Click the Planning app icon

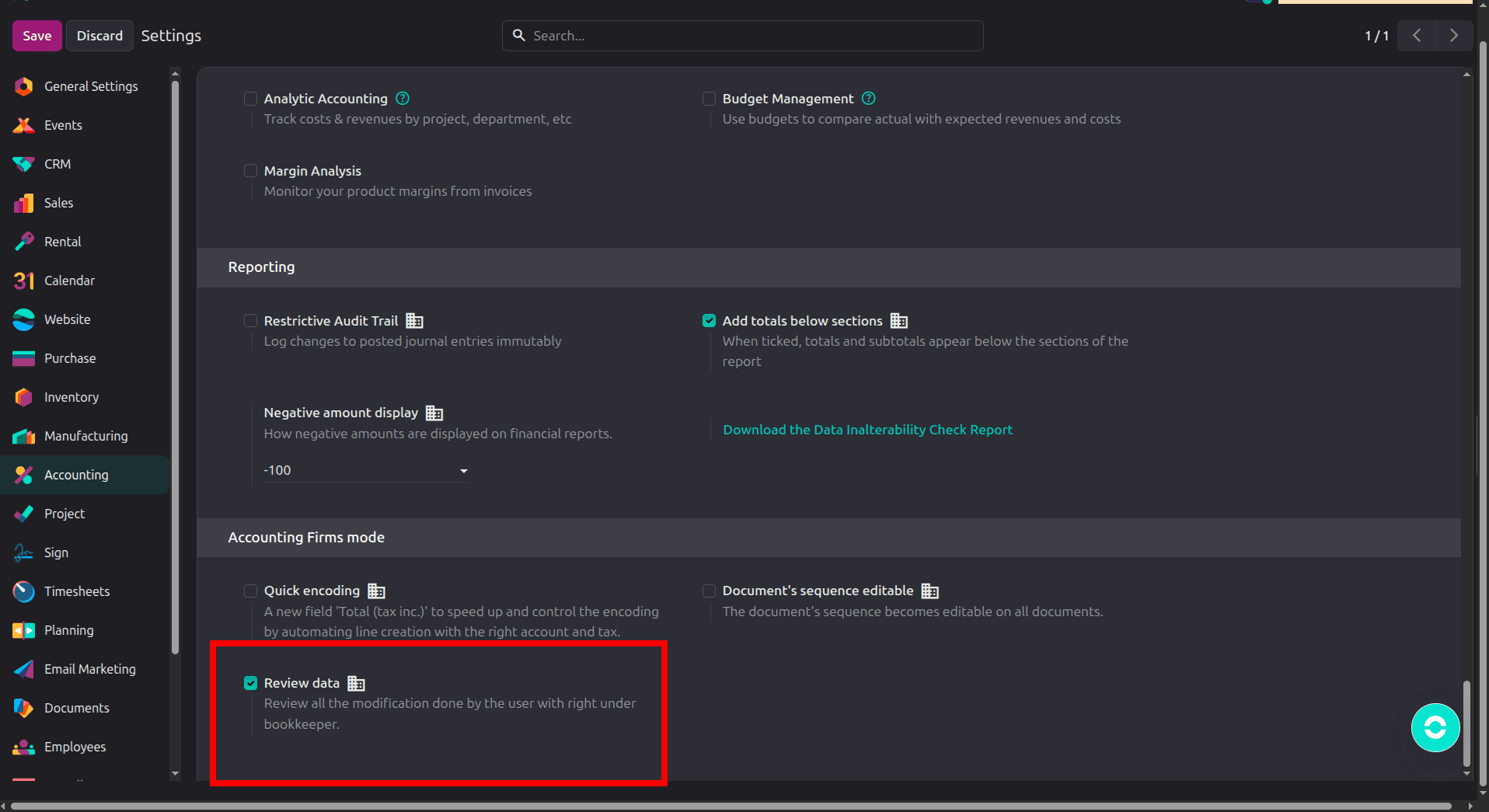[x=24, y=630]
